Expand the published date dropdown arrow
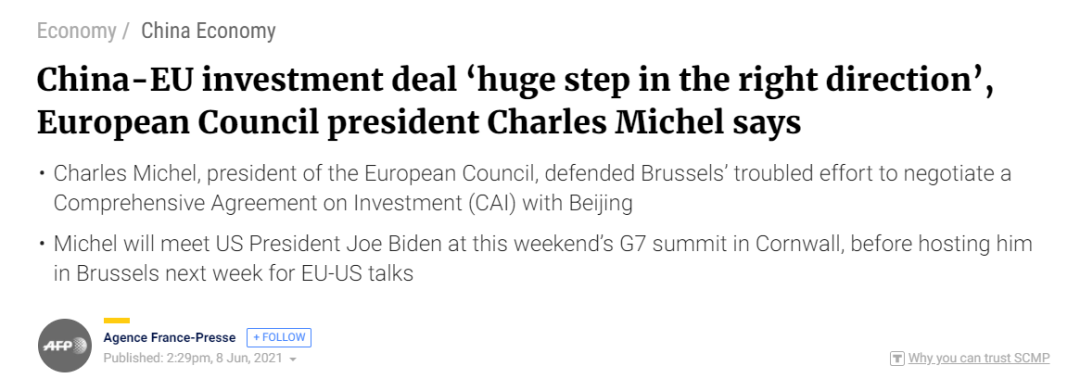 point(293,359)
